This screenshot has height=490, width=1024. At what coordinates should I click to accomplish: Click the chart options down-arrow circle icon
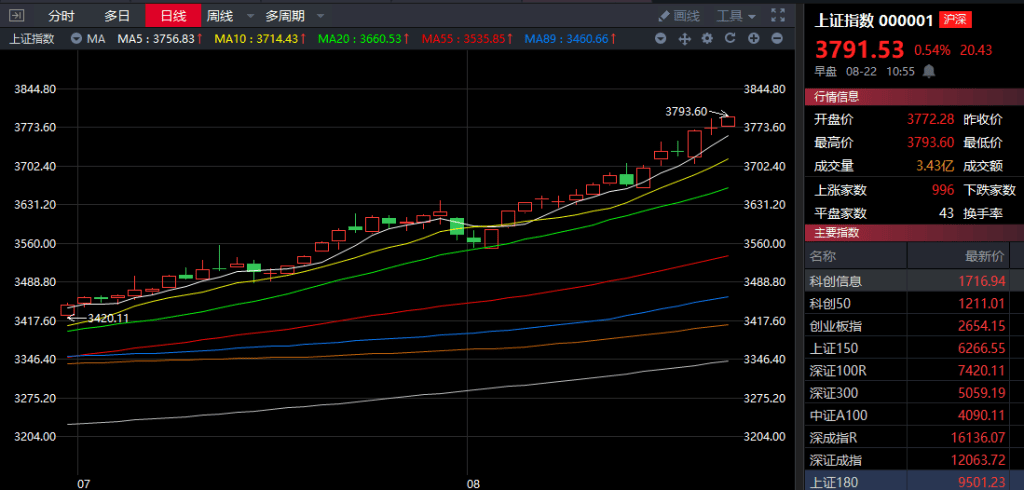[661, 39]
